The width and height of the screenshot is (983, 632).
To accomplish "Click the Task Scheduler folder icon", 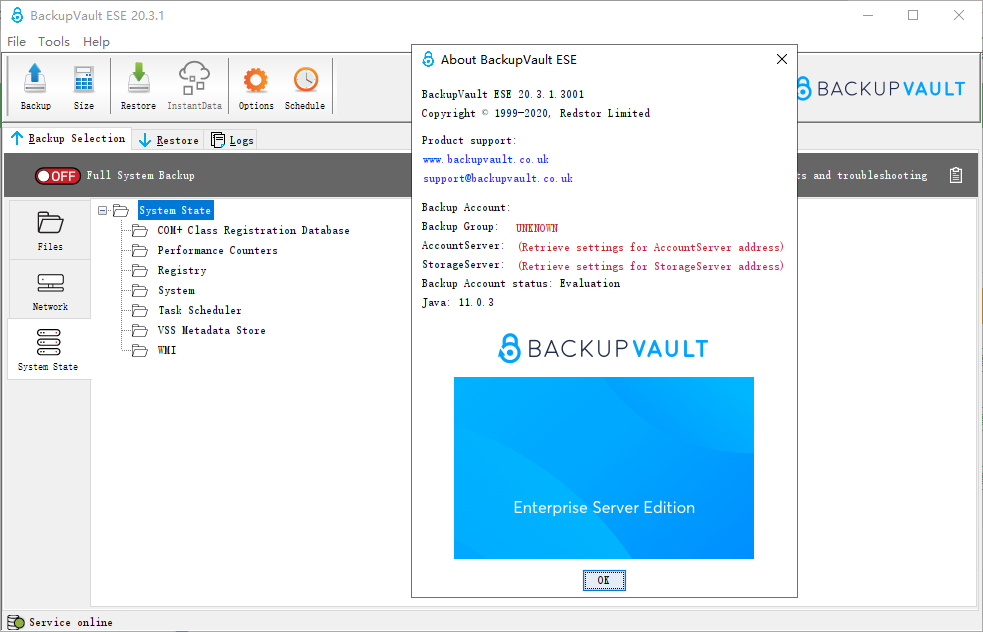I will [x=140, y=310].
